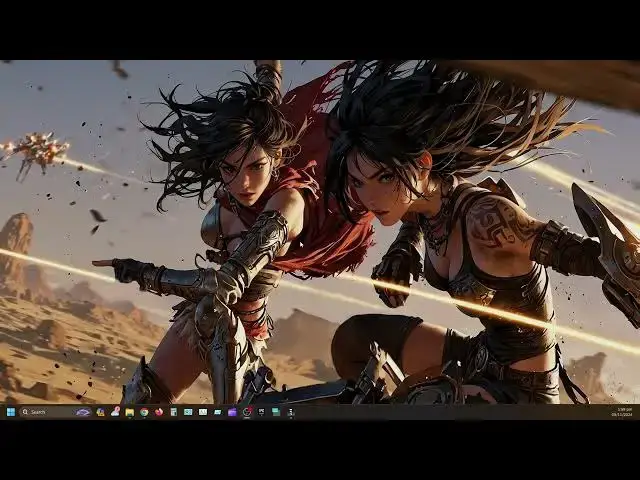Launch Google Chrome from the taskbar
640x480 pixels.
(144, 412)
